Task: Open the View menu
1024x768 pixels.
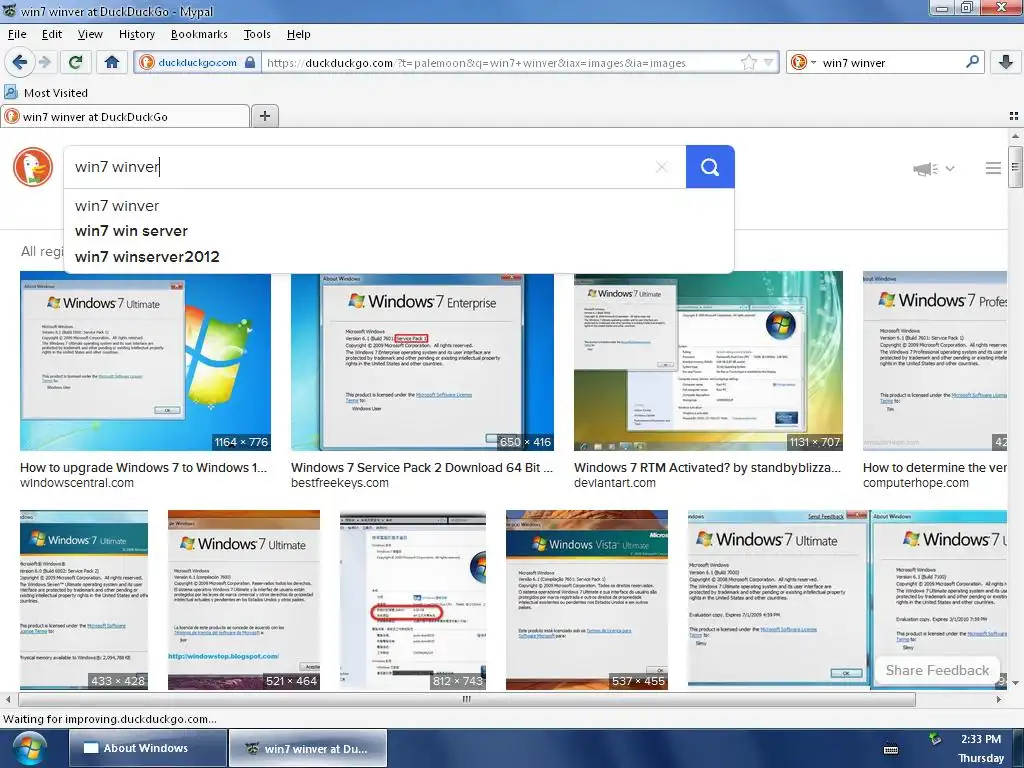Action: [90, 34]
